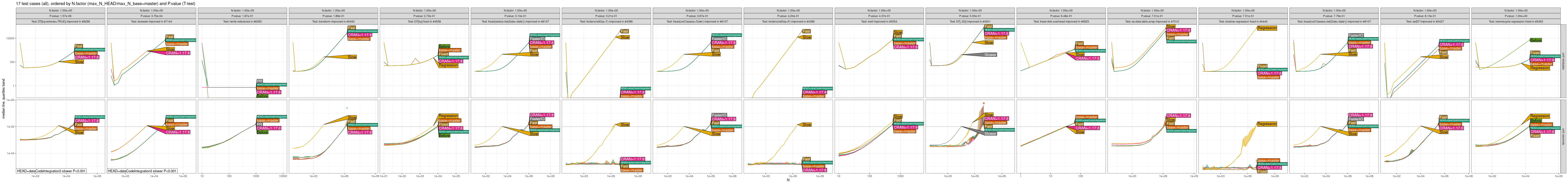Click the x-axis title 'N'
This screenshot has height=184, width=1568.
[788, 180]
